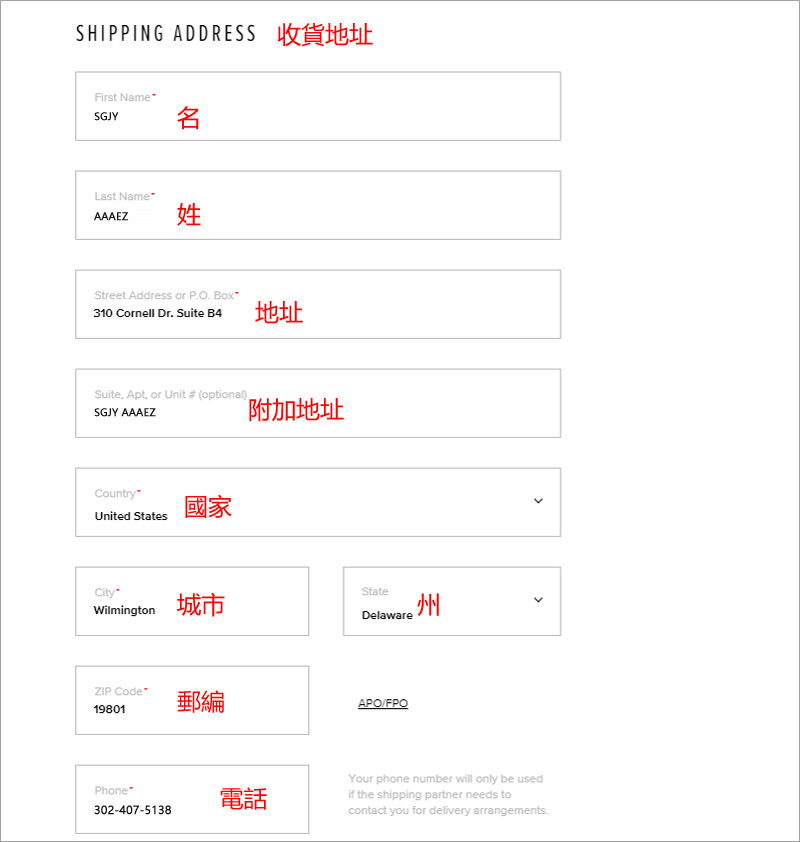Click the chevron arrow in the Country field

coord(538,501)
